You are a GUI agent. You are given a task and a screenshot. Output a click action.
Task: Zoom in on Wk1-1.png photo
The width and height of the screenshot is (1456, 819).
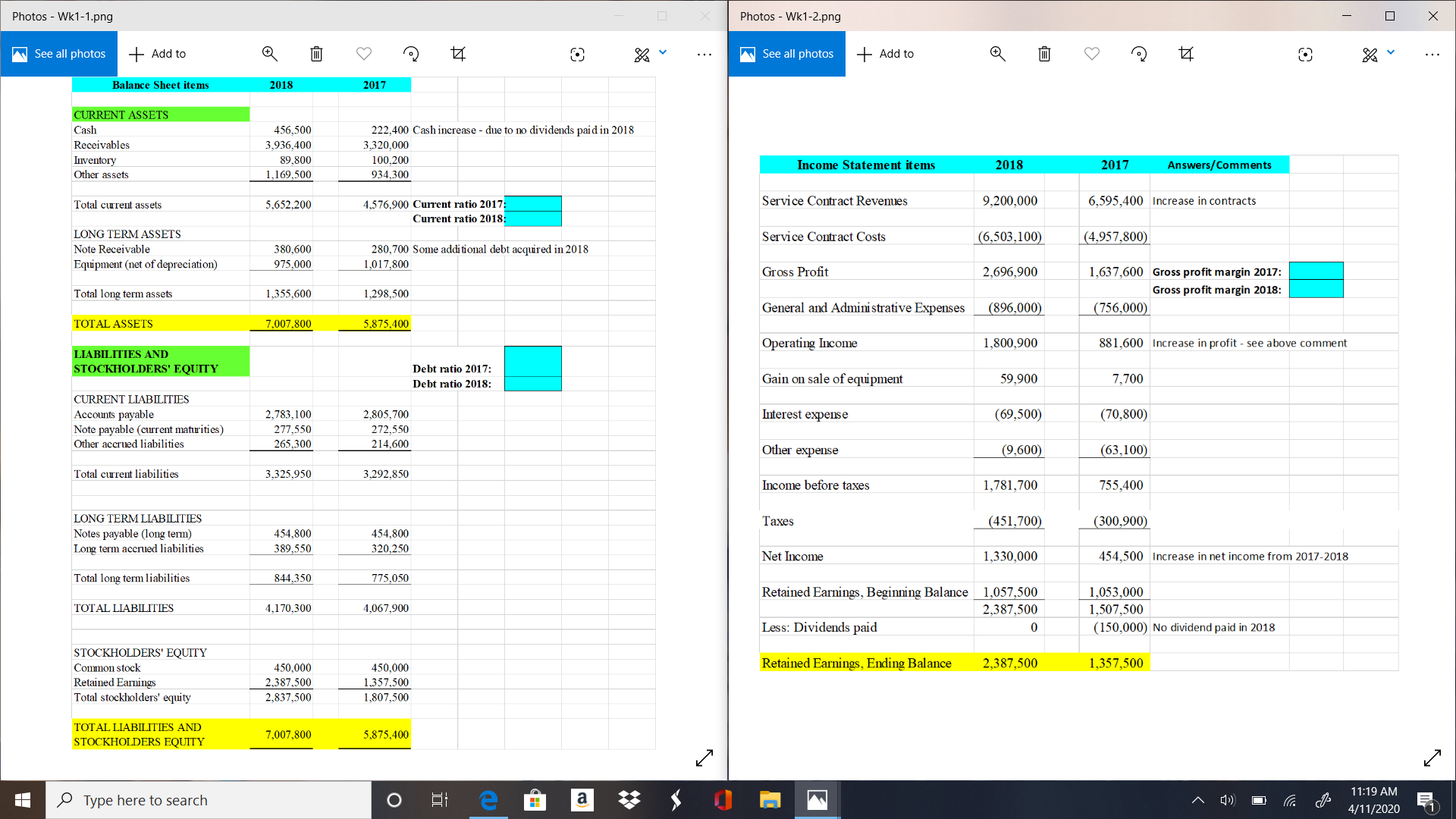click(269, 54)
